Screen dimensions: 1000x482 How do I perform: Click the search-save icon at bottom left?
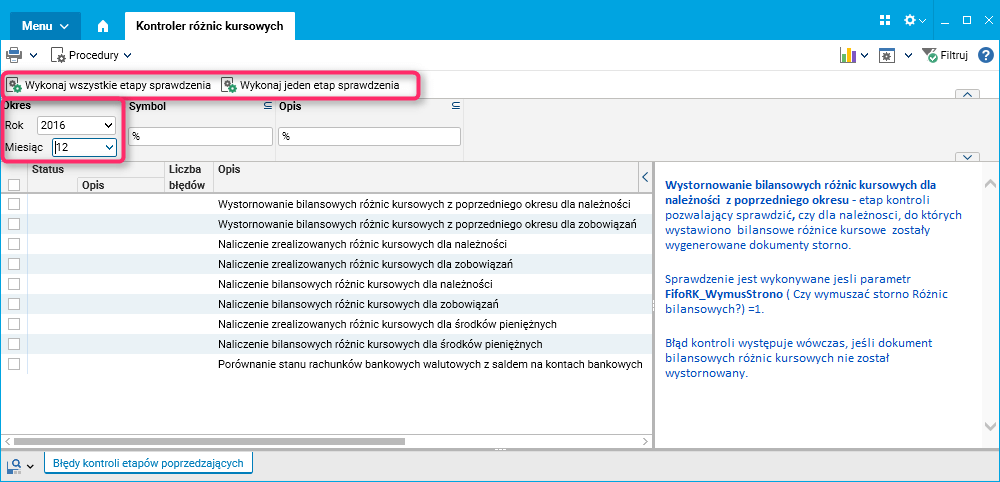[x=16, y=464]
